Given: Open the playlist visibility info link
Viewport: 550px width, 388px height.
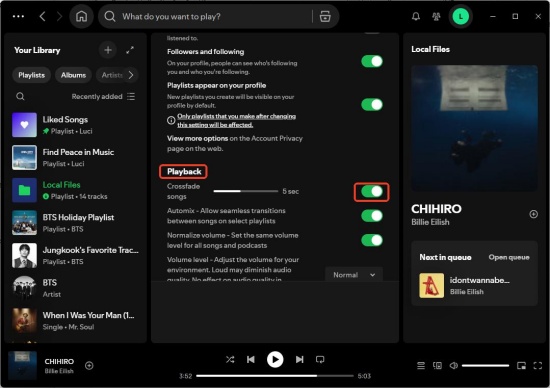Looking at the screenshot, I should [x=236, y=120].
